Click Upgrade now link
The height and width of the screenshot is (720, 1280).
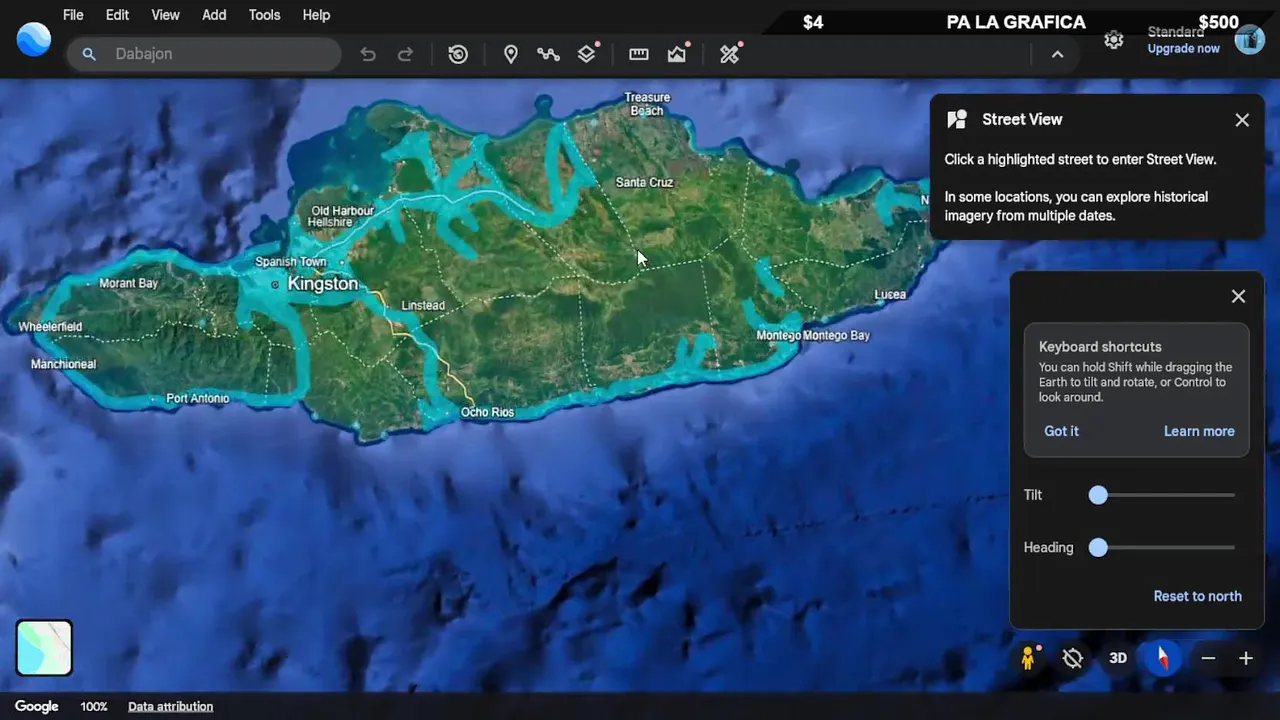point(1183,49)
